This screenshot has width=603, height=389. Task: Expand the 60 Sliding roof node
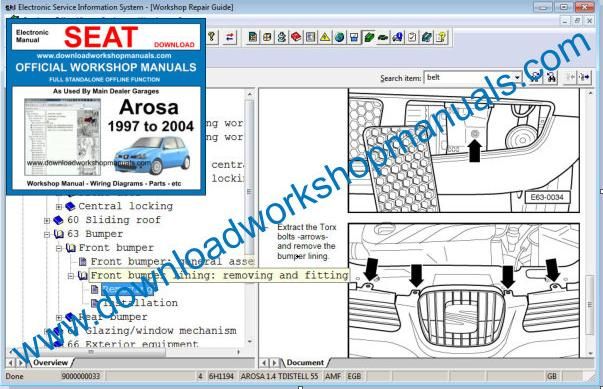coord(47,221)
